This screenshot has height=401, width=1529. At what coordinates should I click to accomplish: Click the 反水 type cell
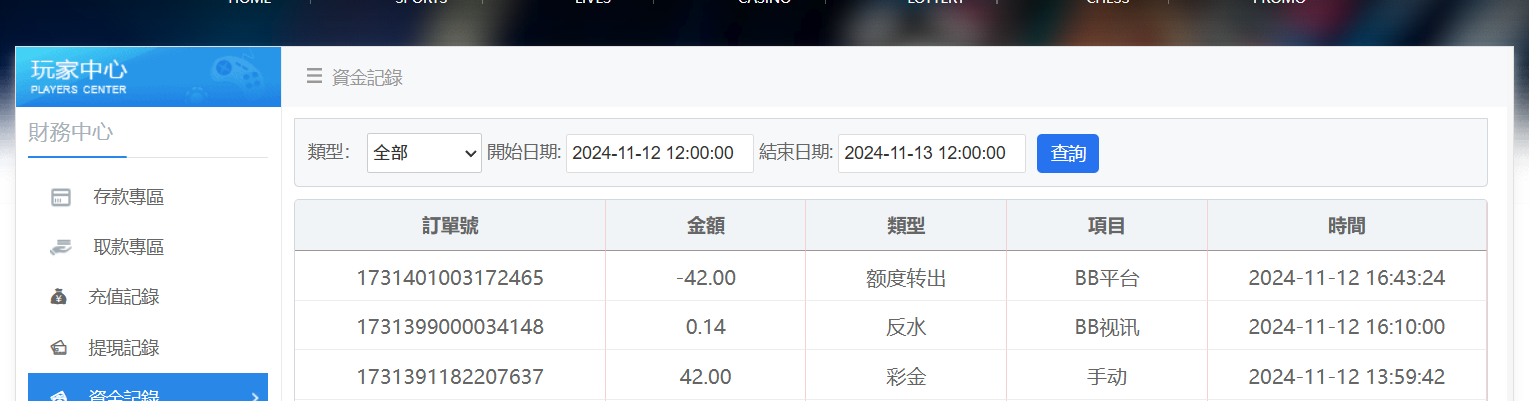tap(906, 328)
